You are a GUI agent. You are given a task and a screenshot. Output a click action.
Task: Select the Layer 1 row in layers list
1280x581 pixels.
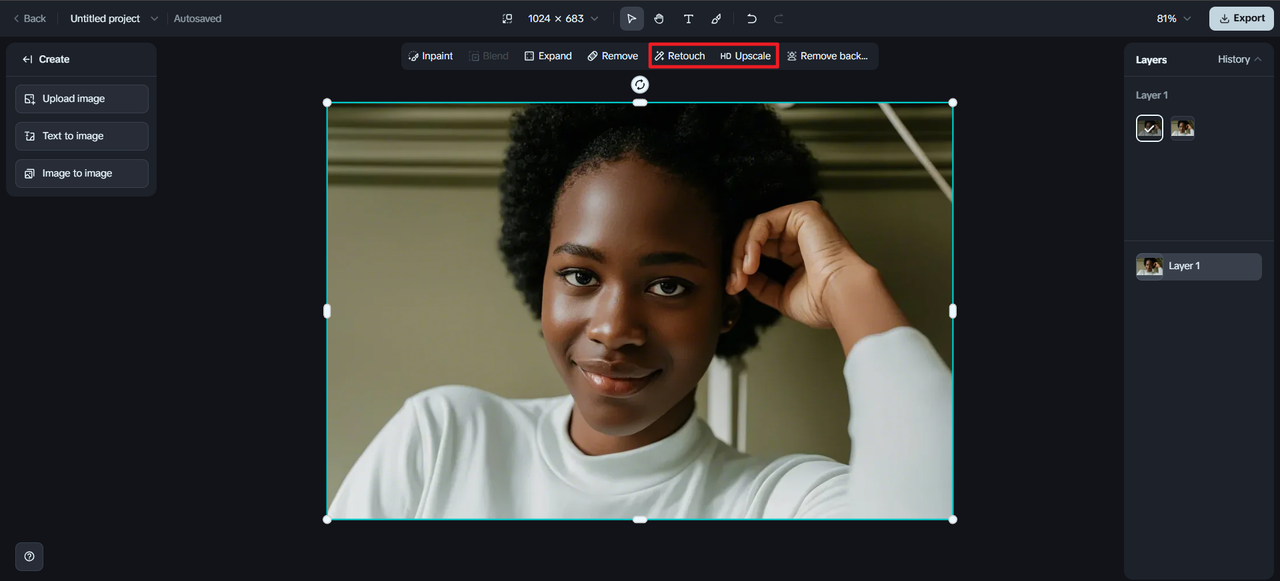coord(1198,266)
